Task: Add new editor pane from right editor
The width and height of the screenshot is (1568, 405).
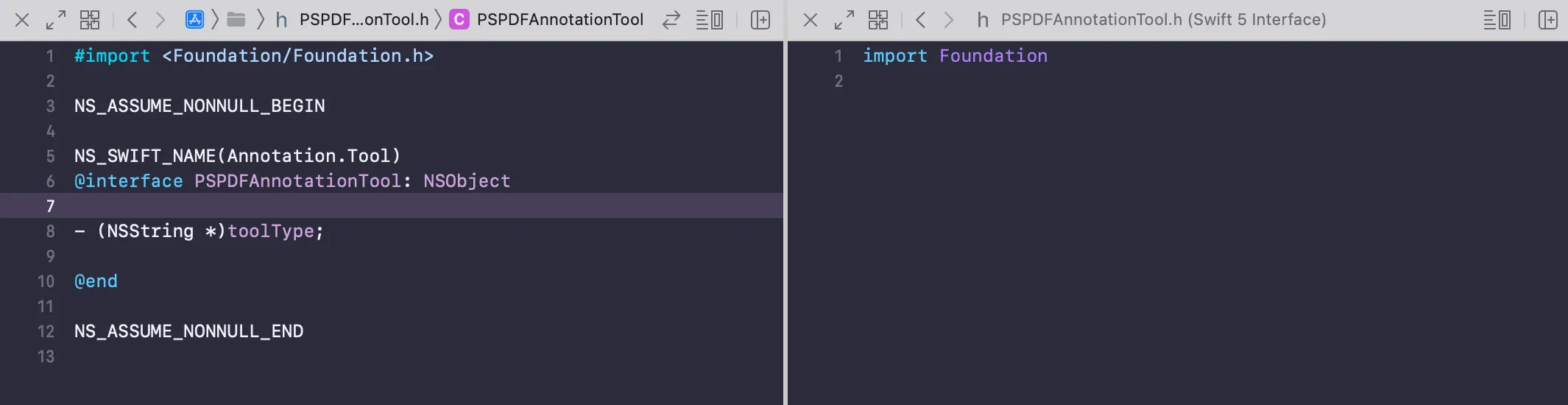Action: (x=1547, y=20)
